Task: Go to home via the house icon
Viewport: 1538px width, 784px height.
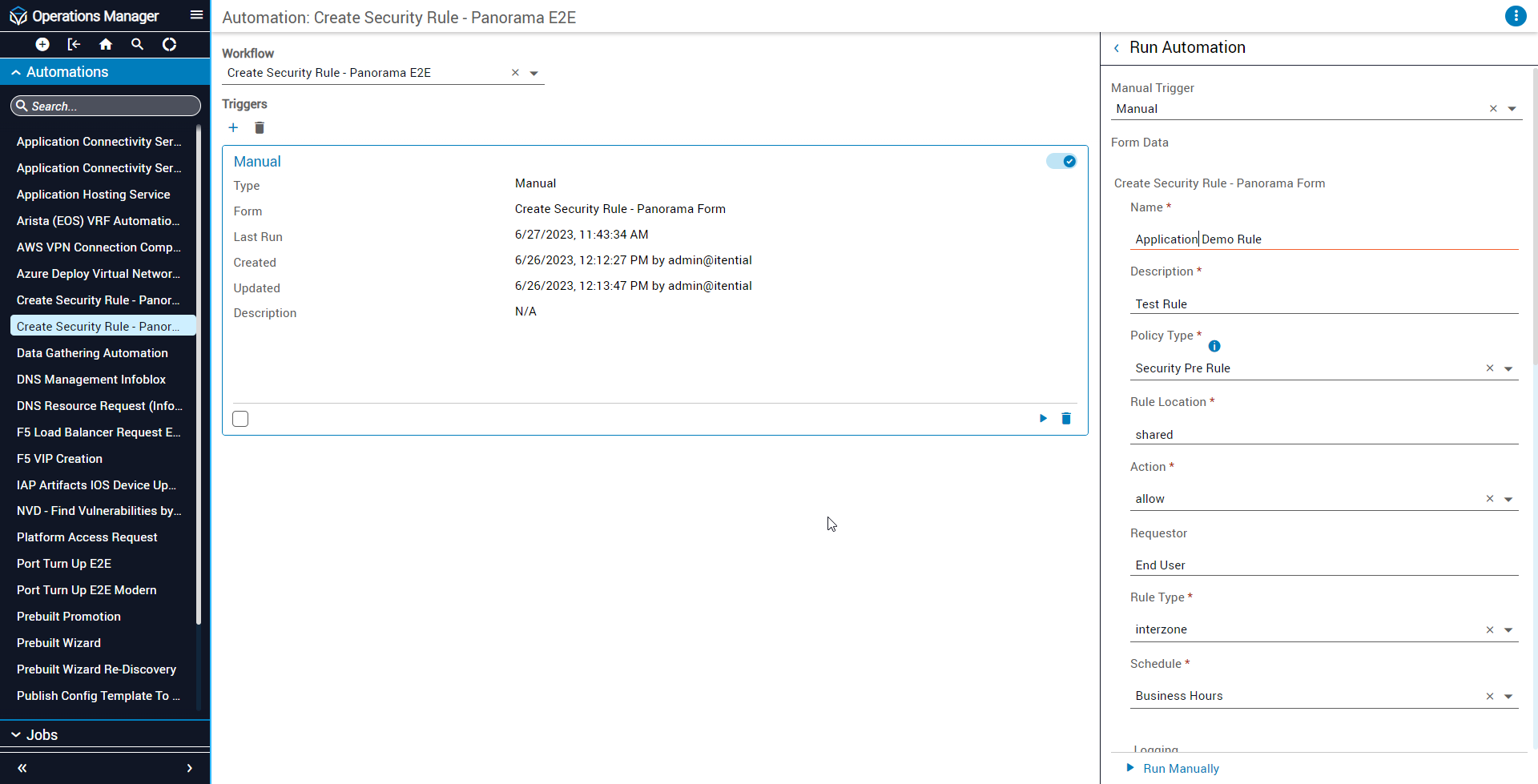Action: tap(106, 45)
